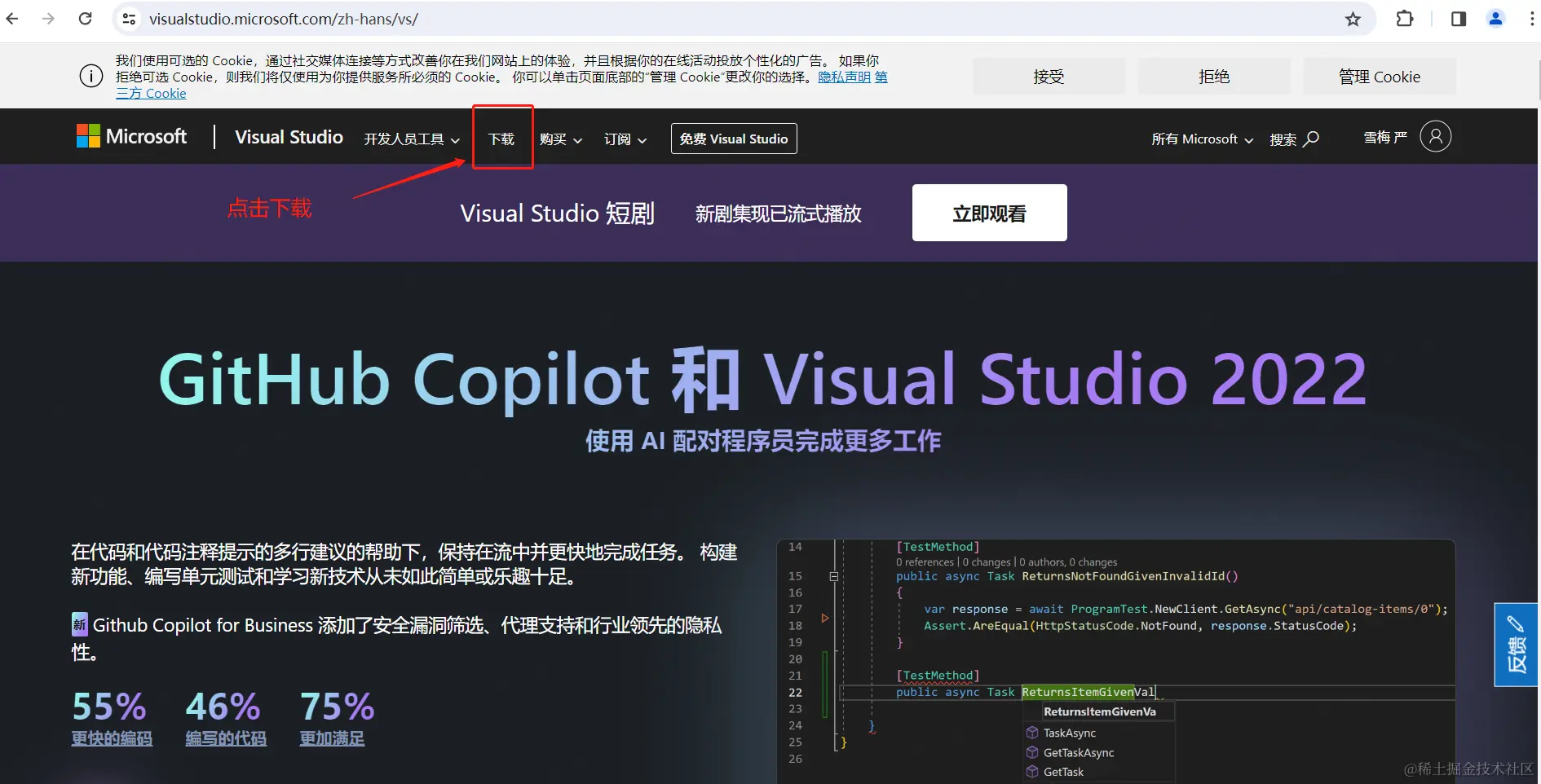Expand the 开发人员工具 dropdown
Image resolution: width=1541 pixels, height=784 pixels.
click(411, 139)
